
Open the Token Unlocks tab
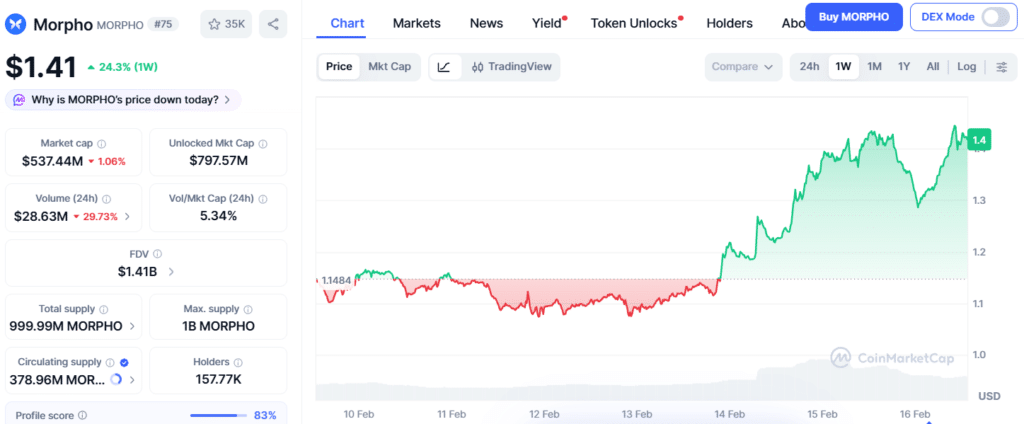pos(634,24)
